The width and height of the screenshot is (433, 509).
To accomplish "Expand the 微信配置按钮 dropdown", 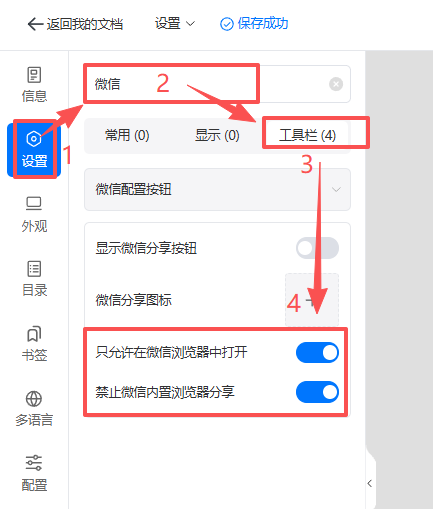I will (217, 189).
